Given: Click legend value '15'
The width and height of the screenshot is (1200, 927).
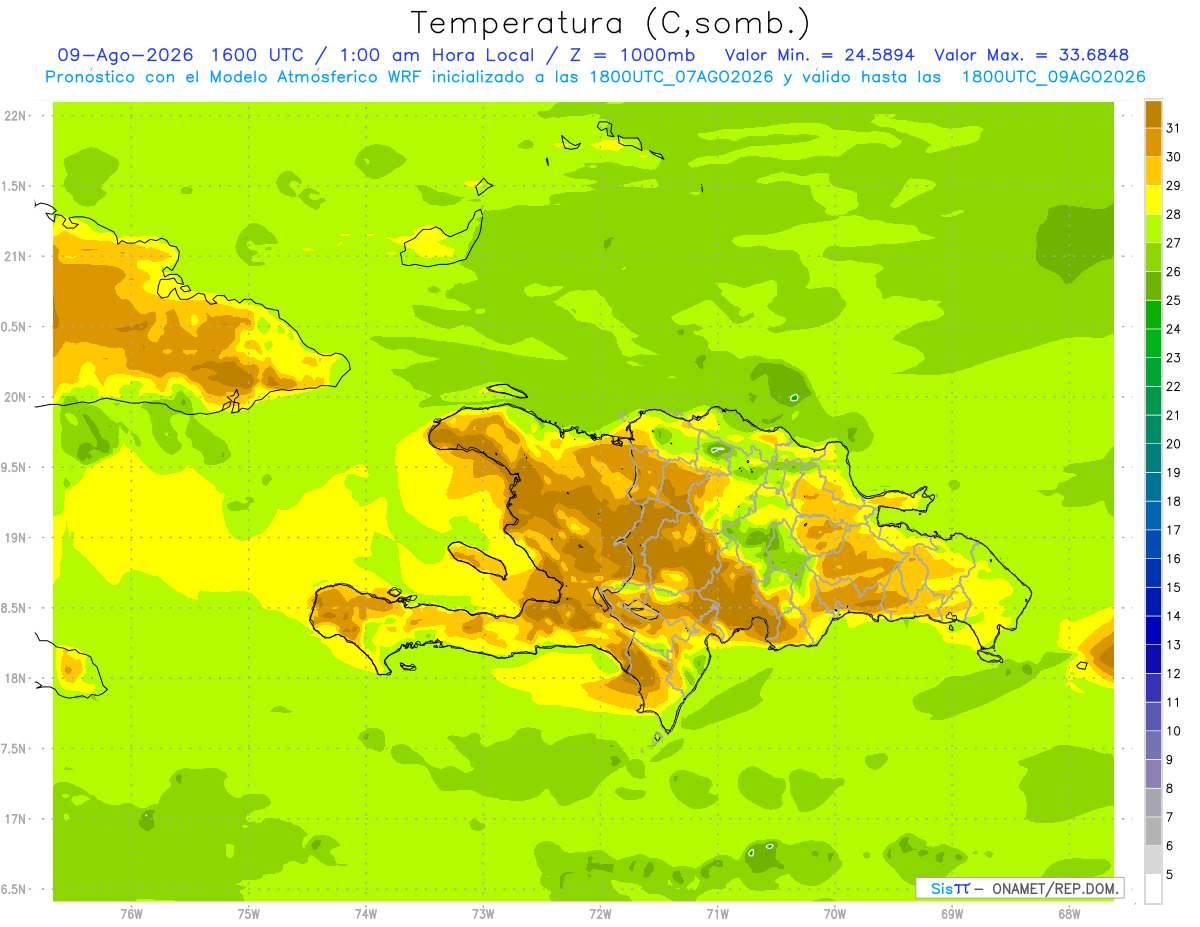Looking at the screenshot, I should [x=1174, y=588].
